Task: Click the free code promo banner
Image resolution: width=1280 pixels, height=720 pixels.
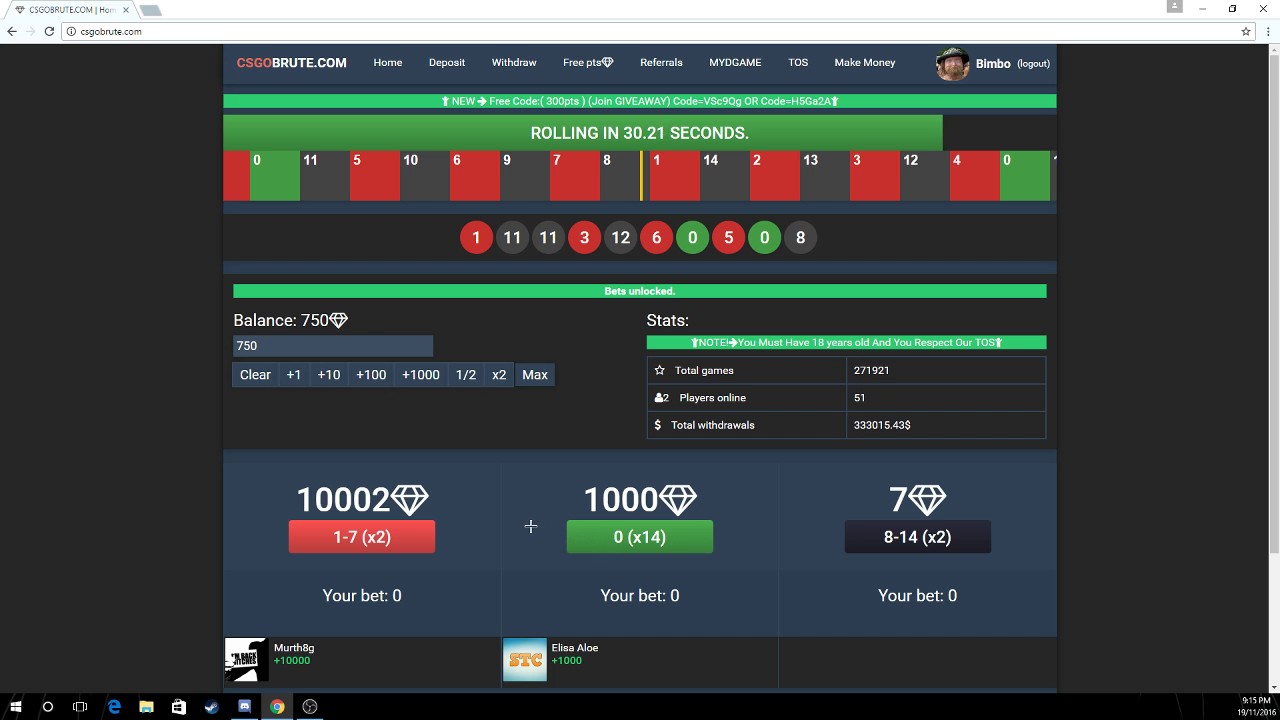Action: 640,101
